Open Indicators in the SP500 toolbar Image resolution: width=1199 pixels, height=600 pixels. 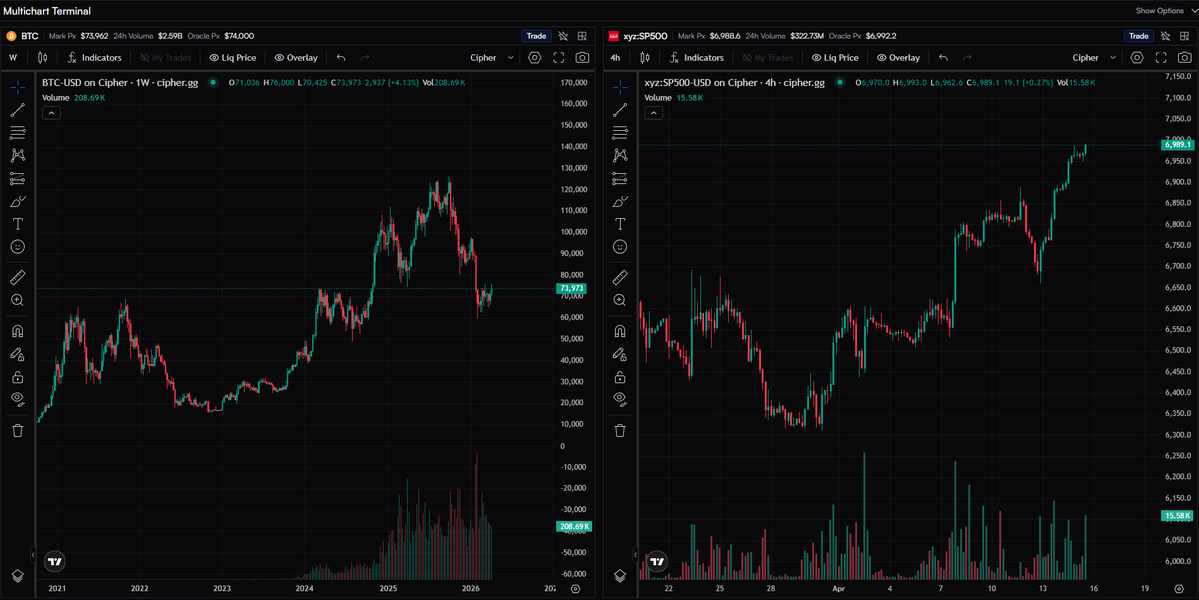tap(696, 57)
